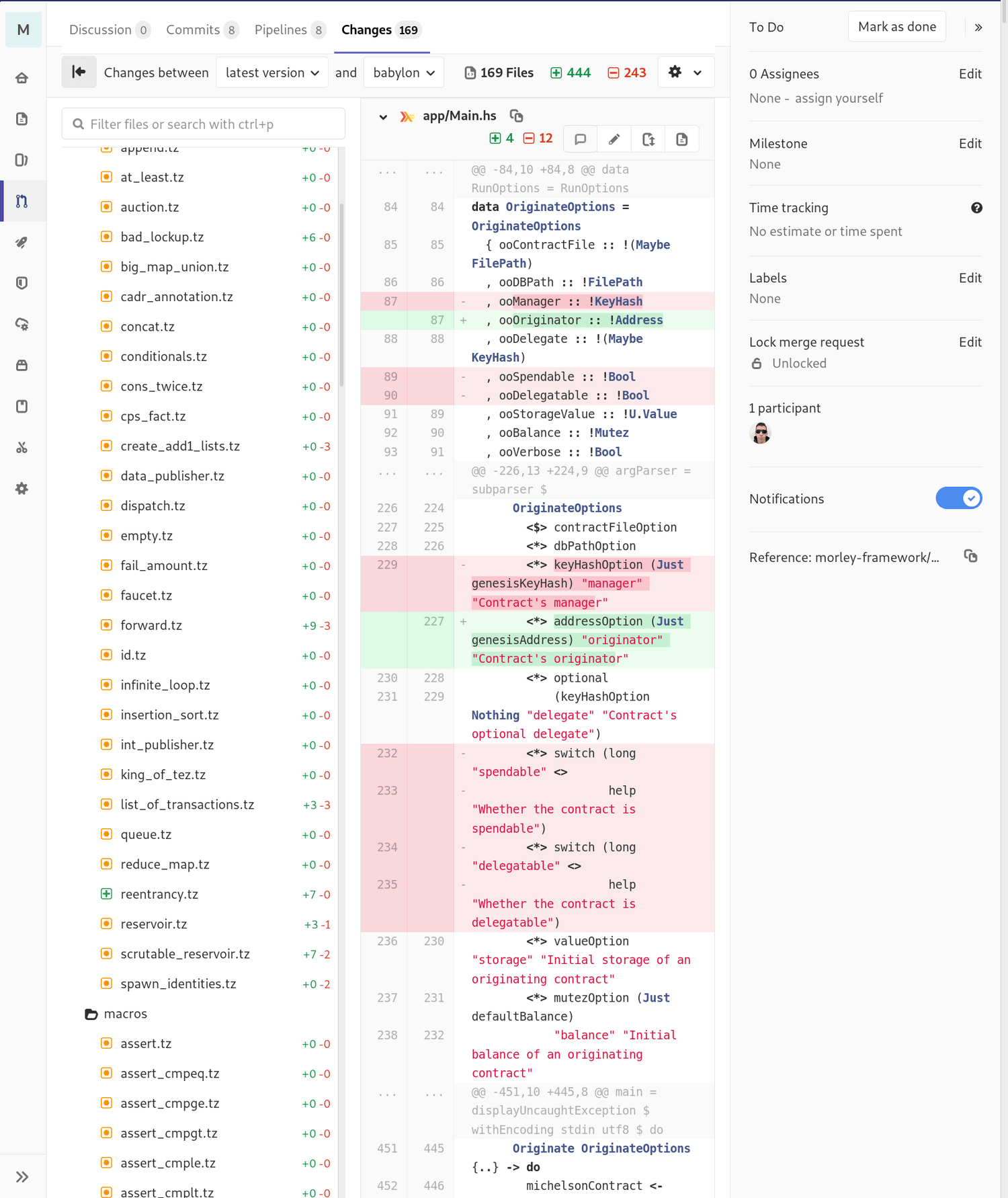This screenshot has width=1008, height=1198.
Task: Edit the Milestone section
Action: coord(970,144)
